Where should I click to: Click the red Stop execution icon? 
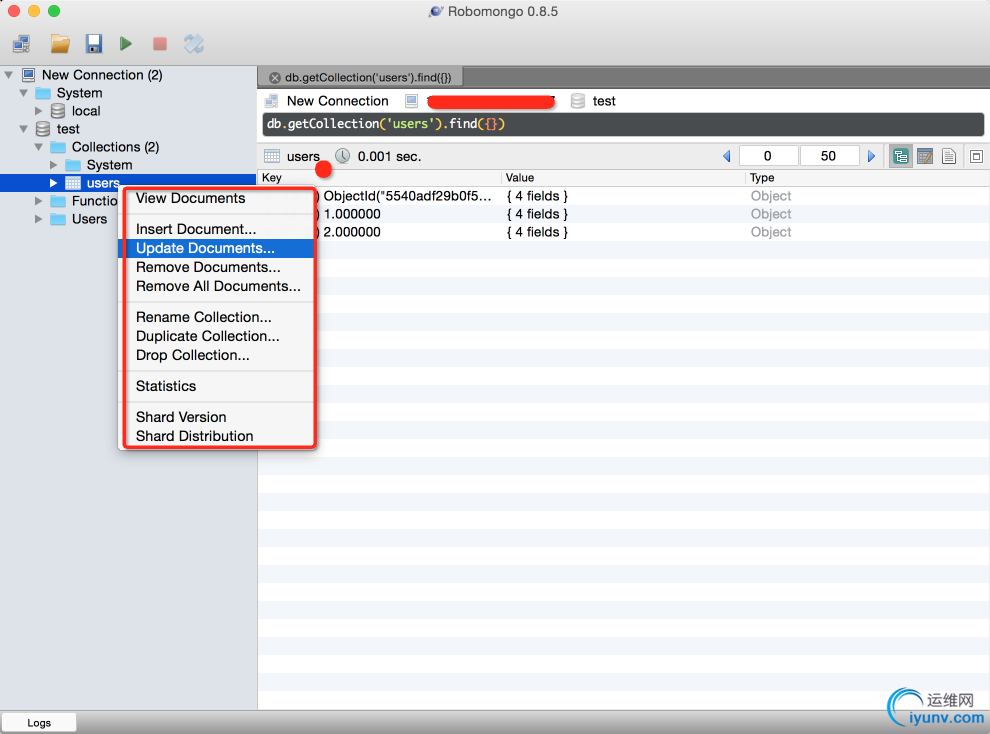coord(160,44)
